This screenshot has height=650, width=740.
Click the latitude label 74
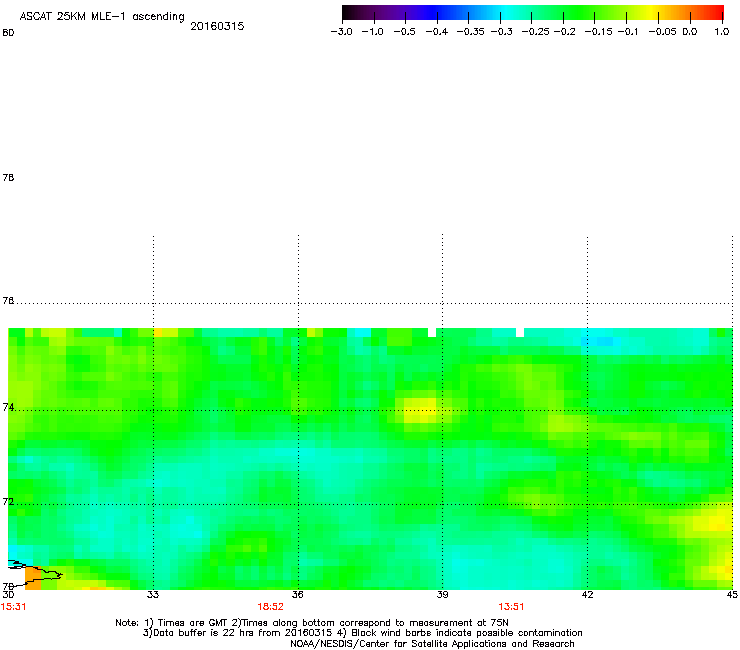click(8, 407)
